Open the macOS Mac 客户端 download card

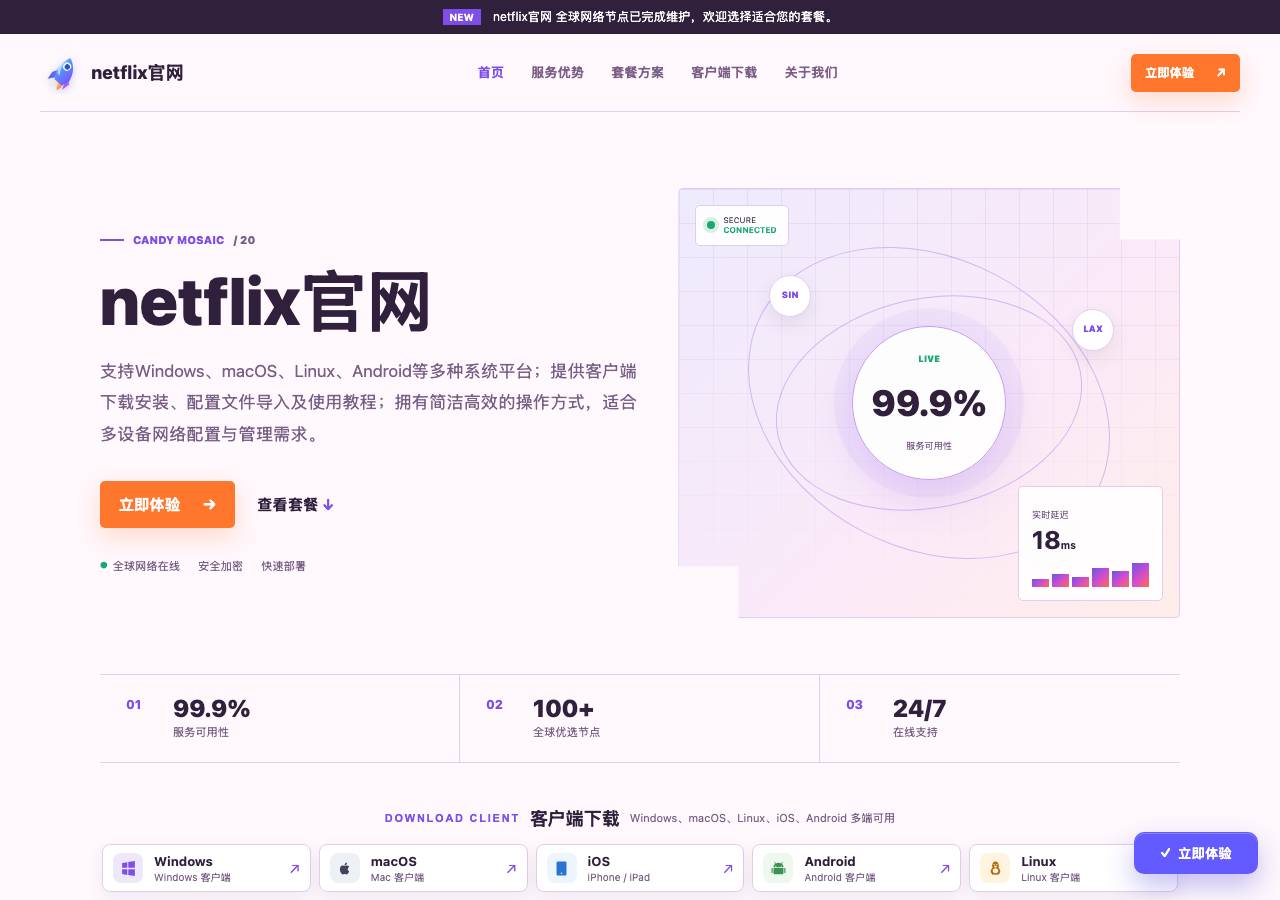[423, 868]
